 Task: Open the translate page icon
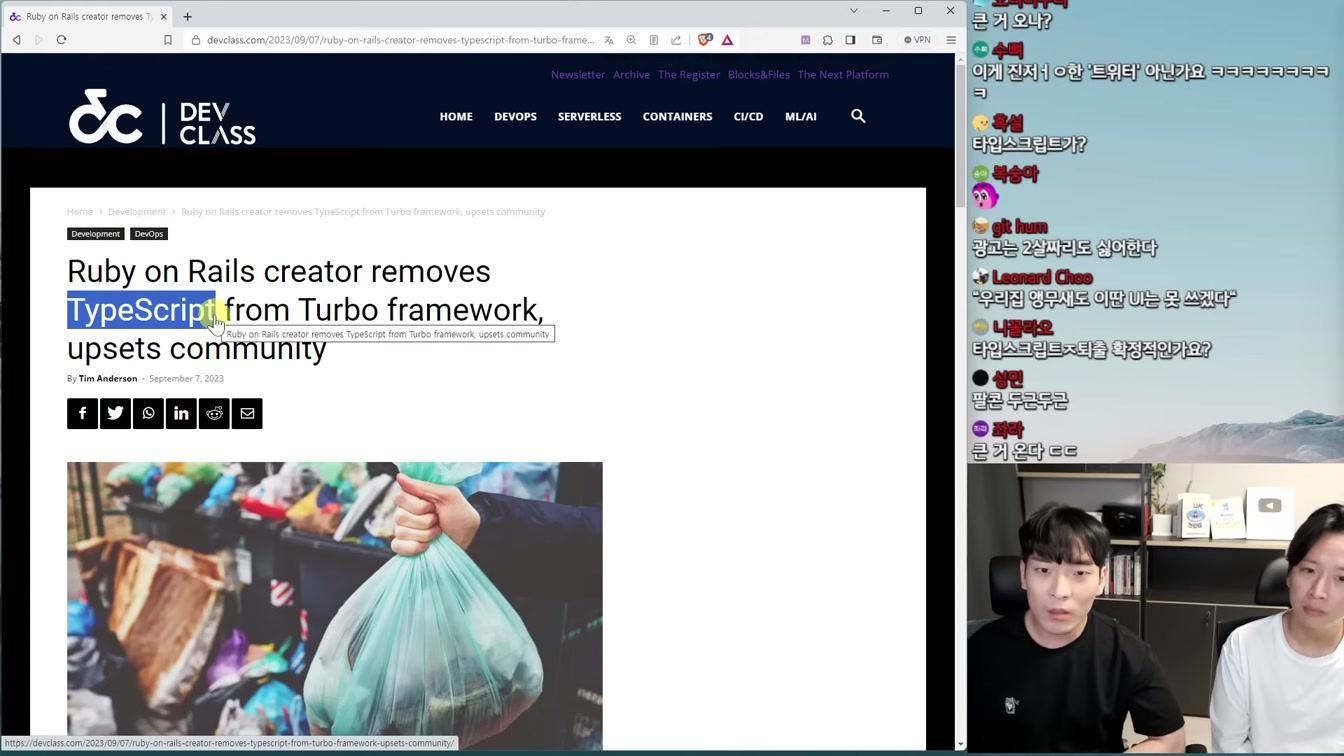click(609, 40)
